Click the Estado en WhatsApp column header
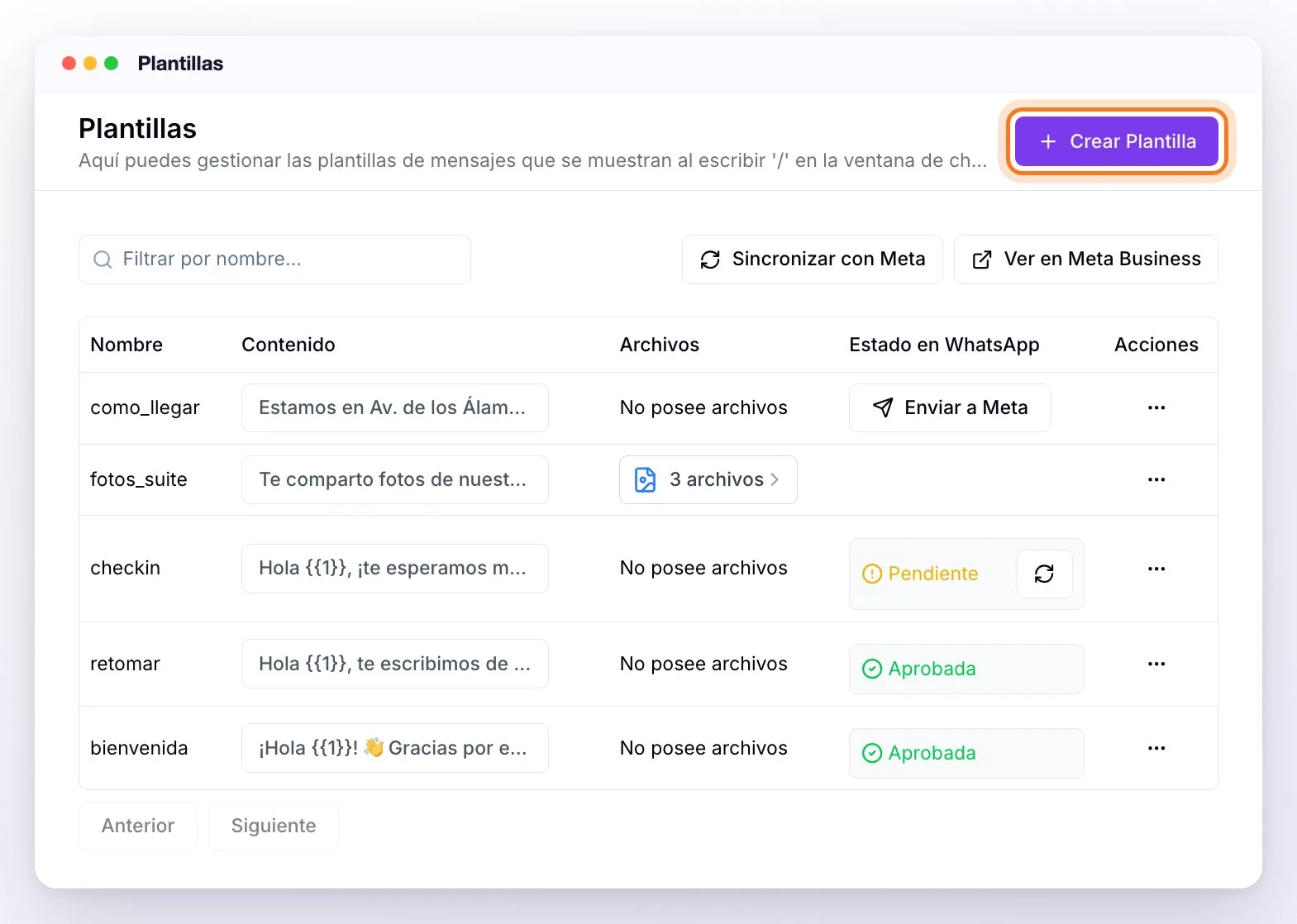Image resolution: width=1297 pixels, height=924 pixels. pos(944,345)
